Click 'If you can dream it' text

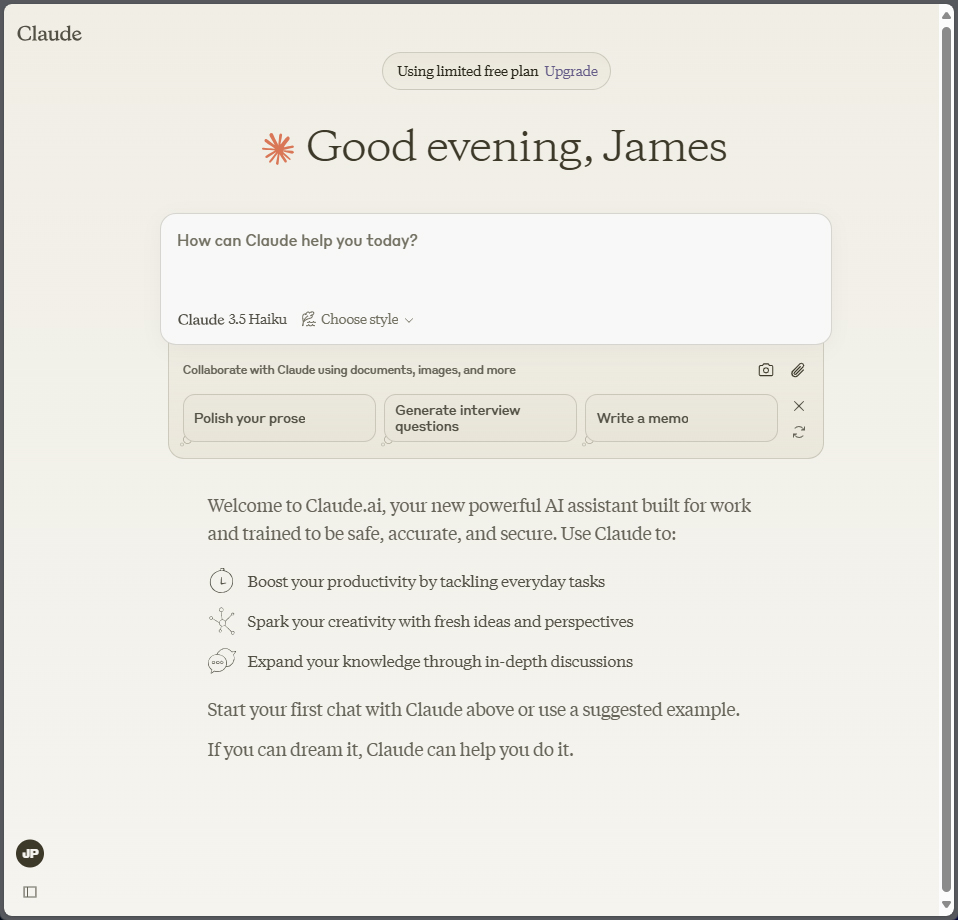click(390, 750)
